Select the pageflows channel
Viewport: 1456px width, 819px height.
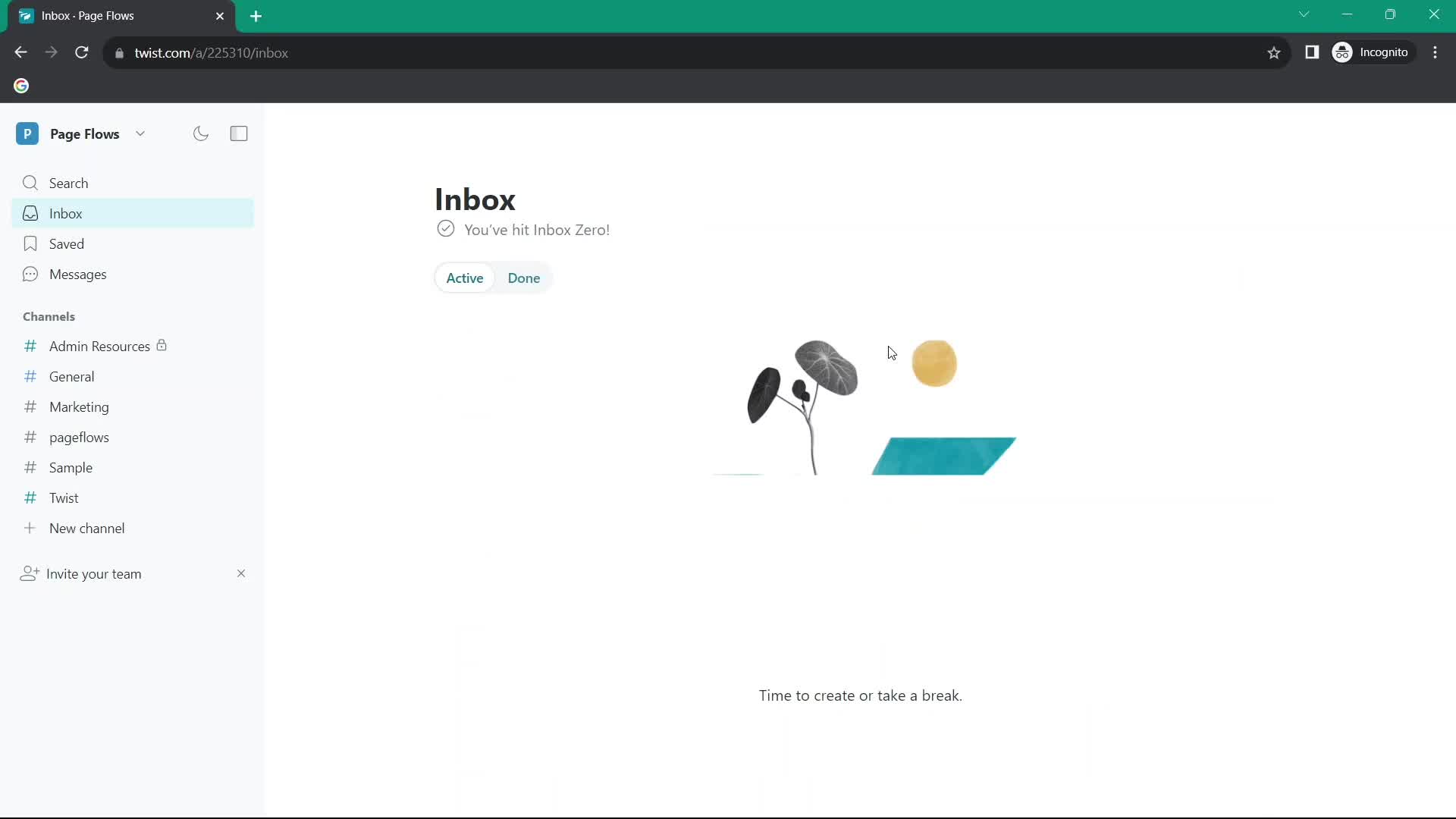[79, 437]
